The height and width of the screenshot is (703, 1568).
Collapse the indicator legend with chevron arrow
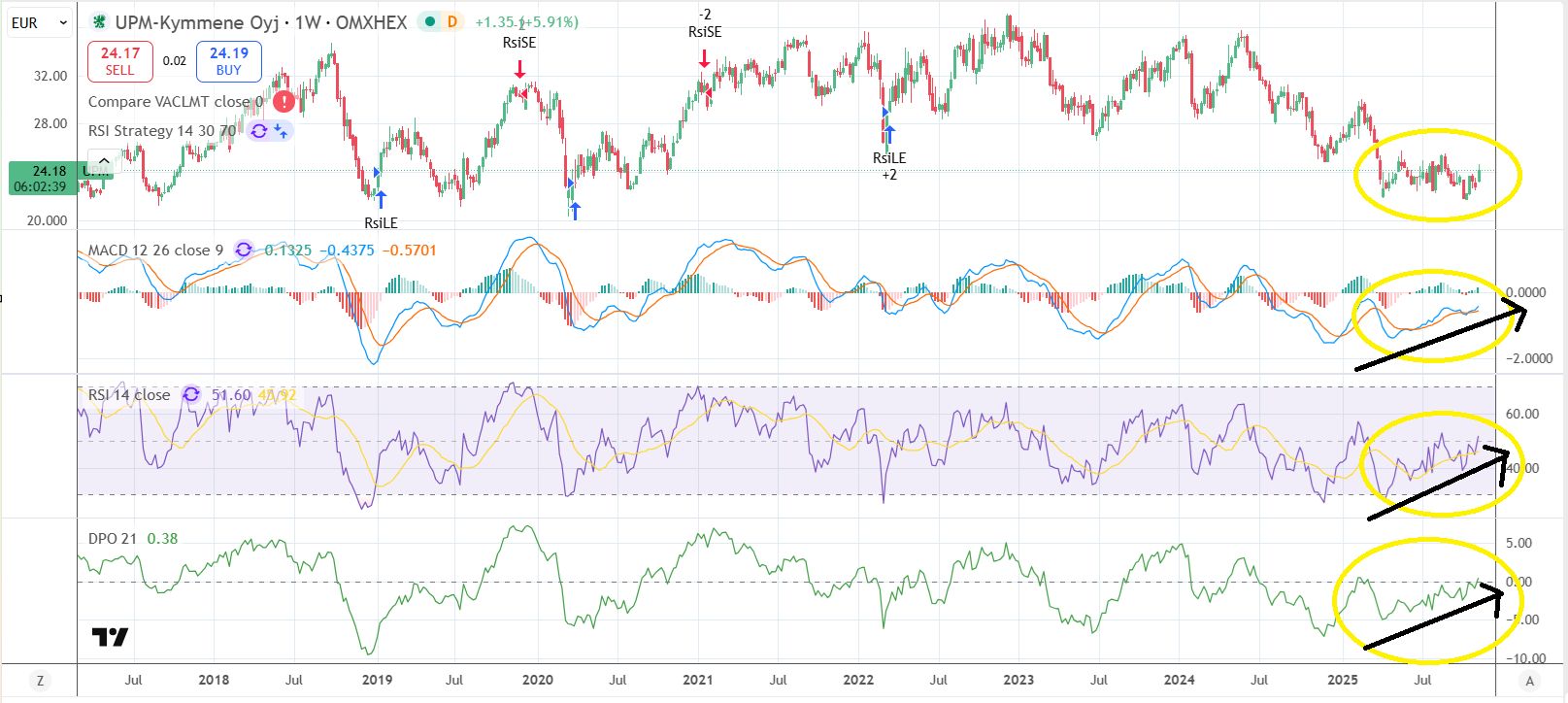coord(103,160)
